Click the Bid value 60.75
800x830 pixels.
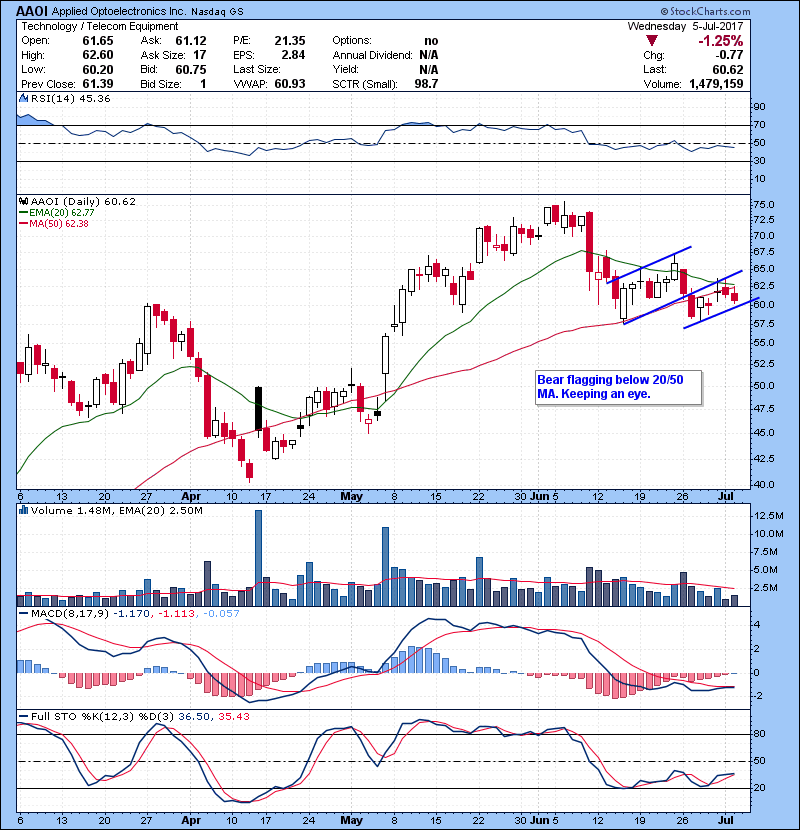pos(191,69)
